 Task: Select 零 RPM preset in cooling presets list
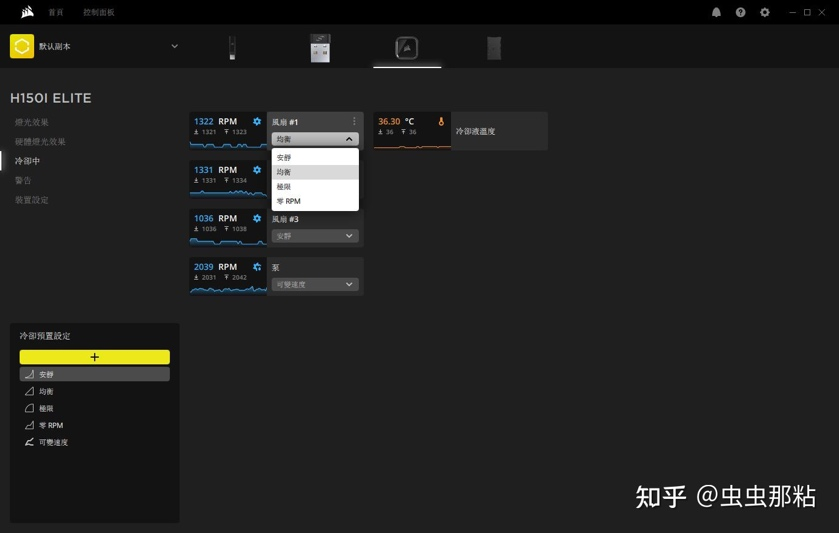point(95,425)
